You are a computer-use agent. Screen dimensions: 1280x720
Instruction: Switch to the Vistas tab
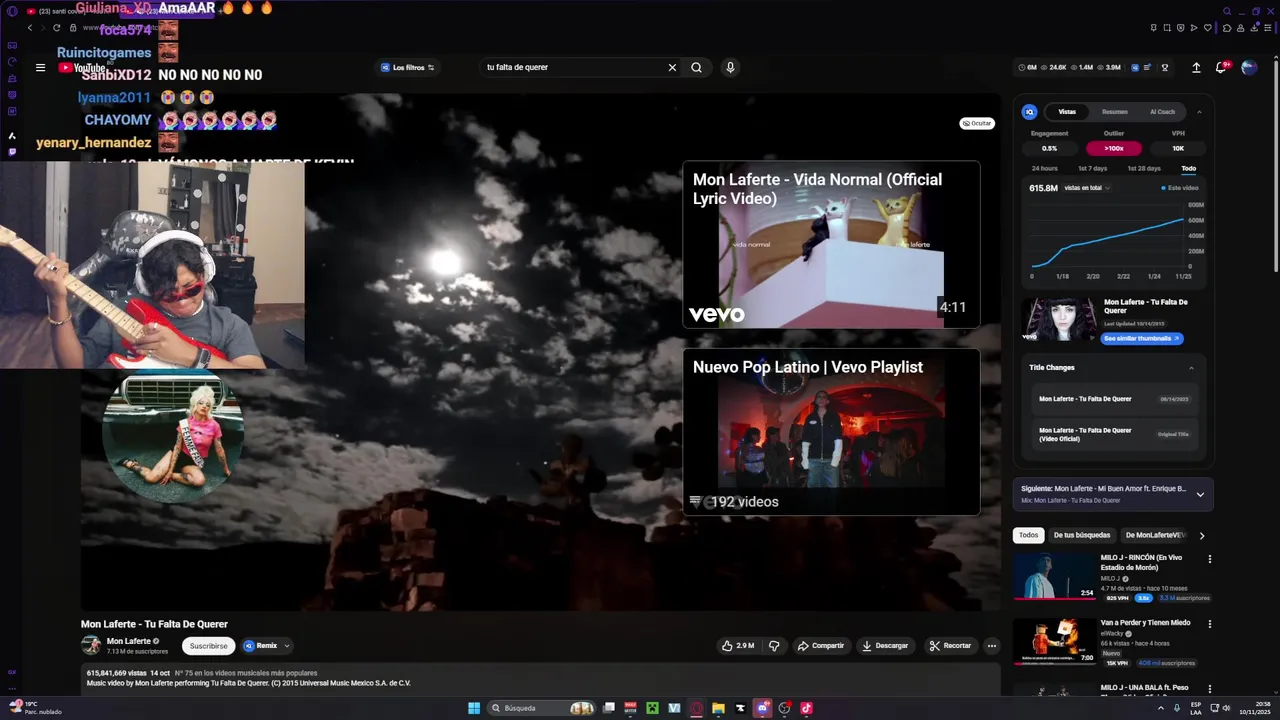pyautogui.click(x=1067, y=112)
